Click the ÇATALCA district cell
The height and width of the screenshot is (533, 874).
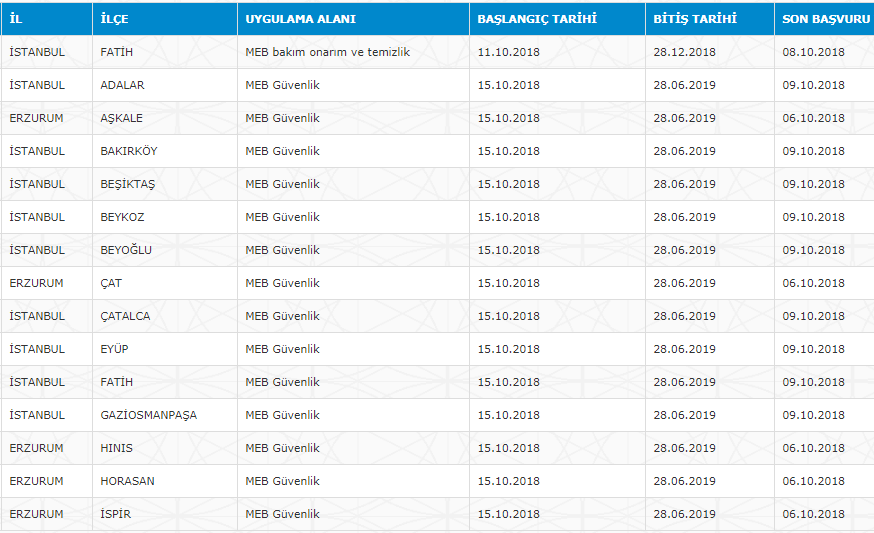coord(125,316)
